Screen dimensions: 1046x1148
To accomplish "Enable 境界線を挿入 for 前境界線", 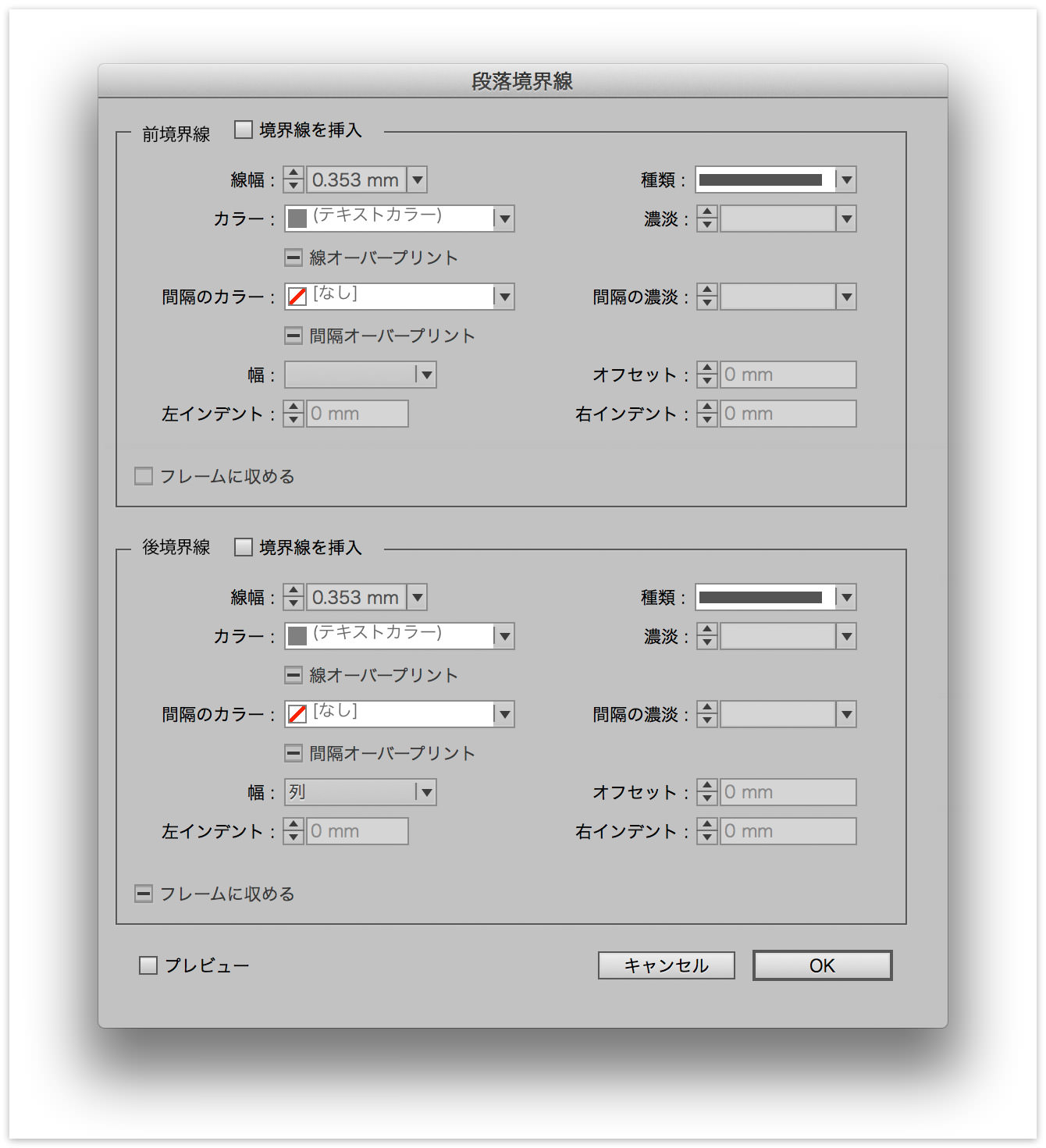I will (x=244, y=130).
